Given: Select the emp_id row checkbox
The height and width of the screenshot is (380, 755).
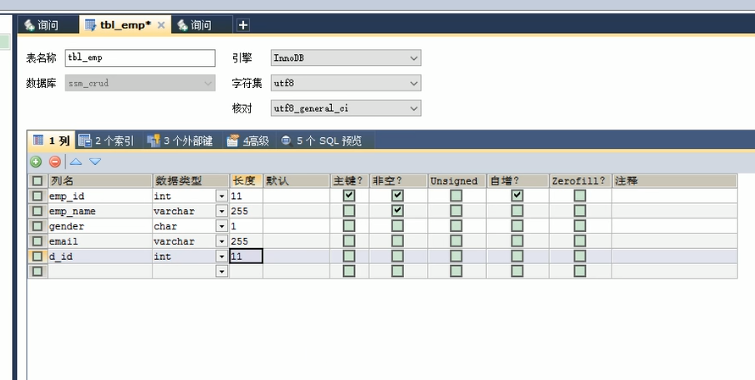Looking at the screenshot, I should pyautogui.click(x=37, y=196).
